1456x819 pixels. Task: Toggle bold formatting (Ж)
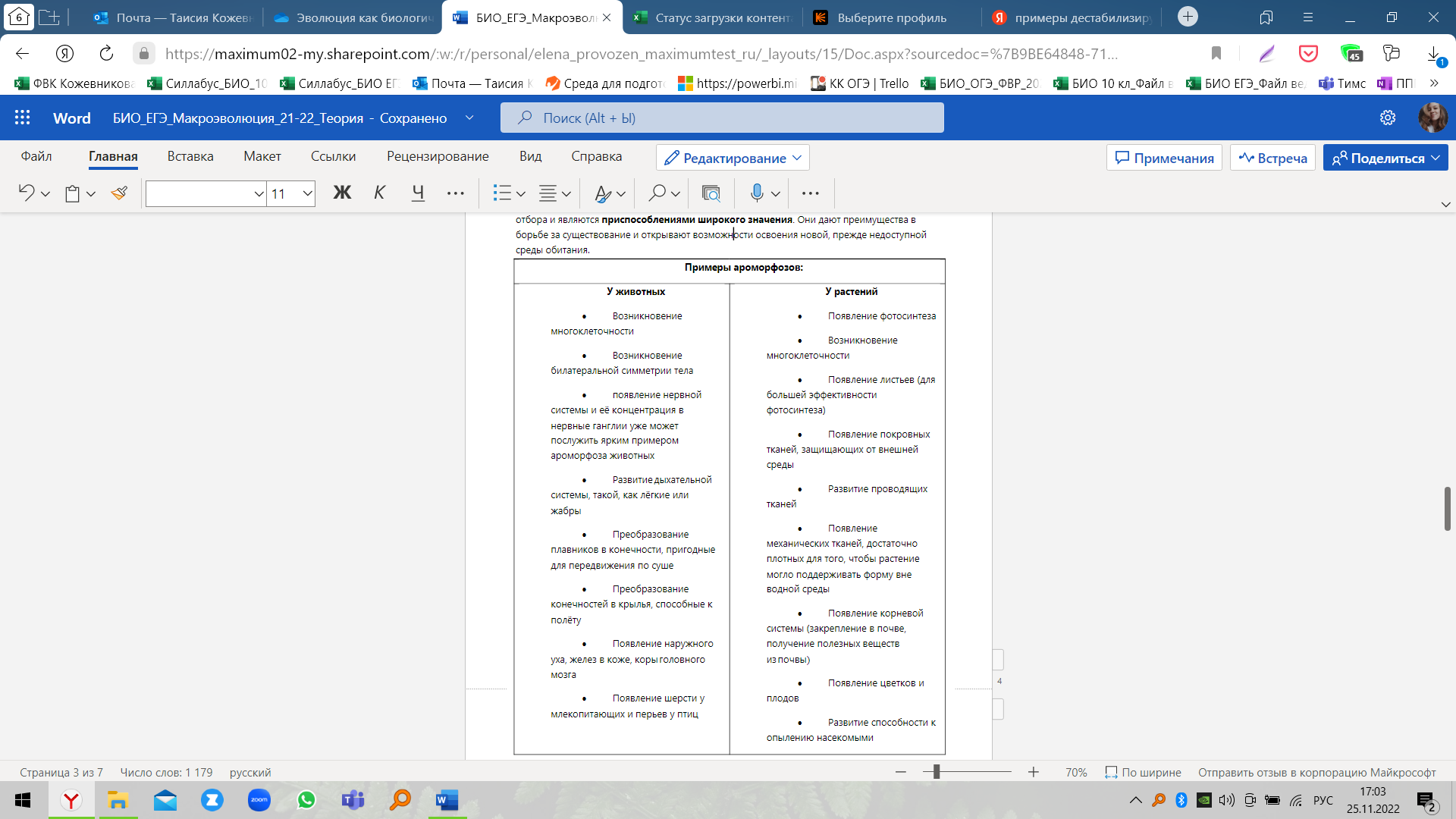342,193
